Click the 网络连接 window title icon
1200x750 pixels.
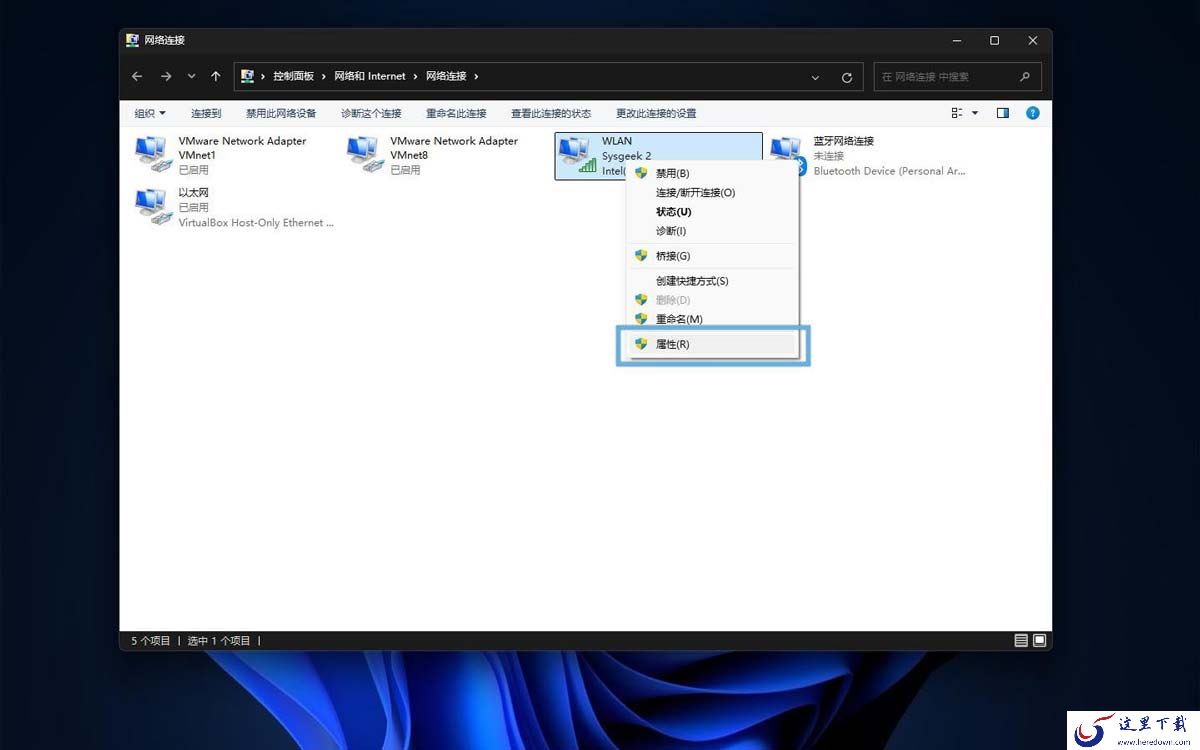tap(133, 40)
